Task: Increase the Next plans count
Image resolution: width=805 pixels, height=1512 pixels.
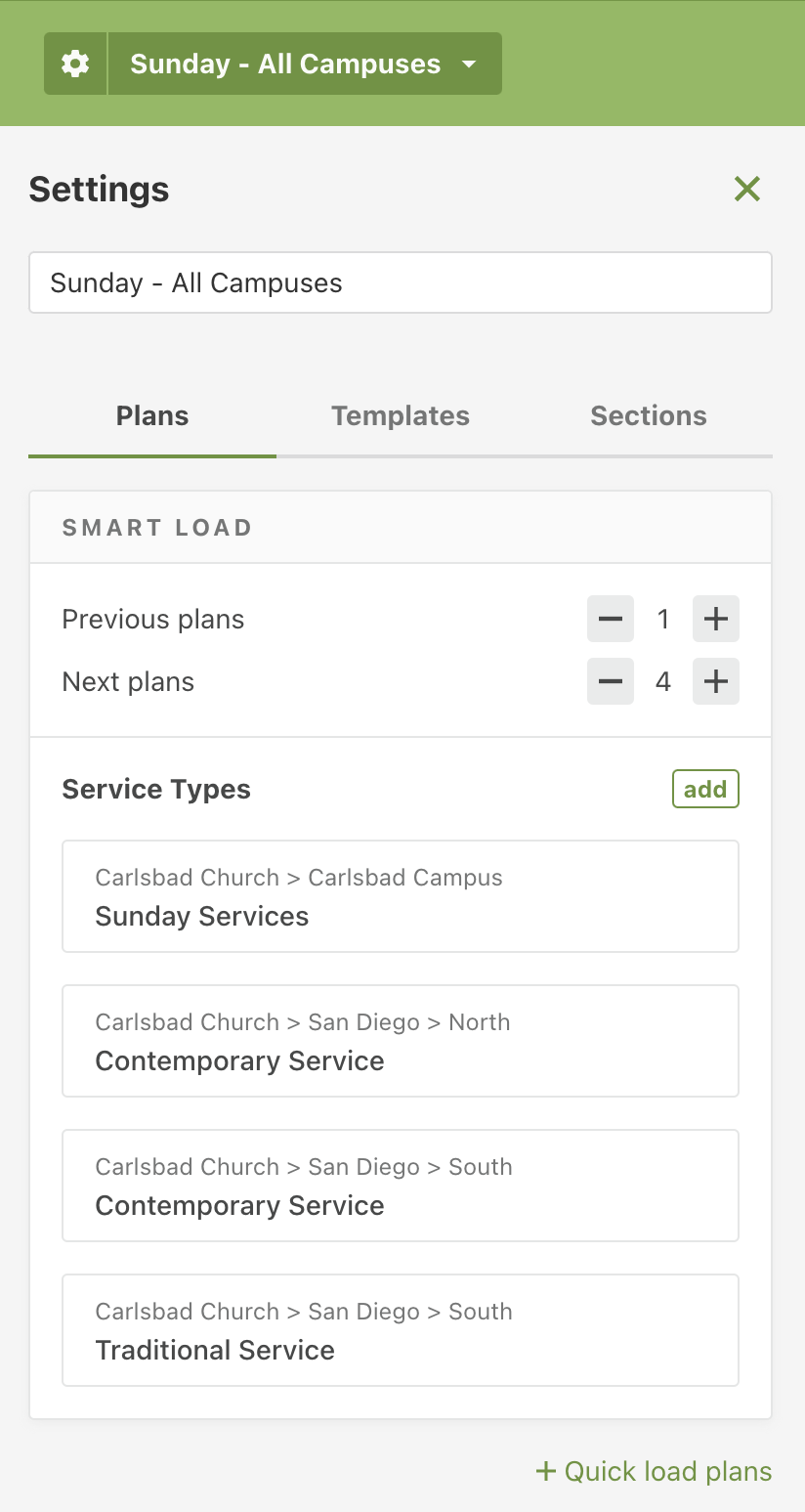Action: 716,681
